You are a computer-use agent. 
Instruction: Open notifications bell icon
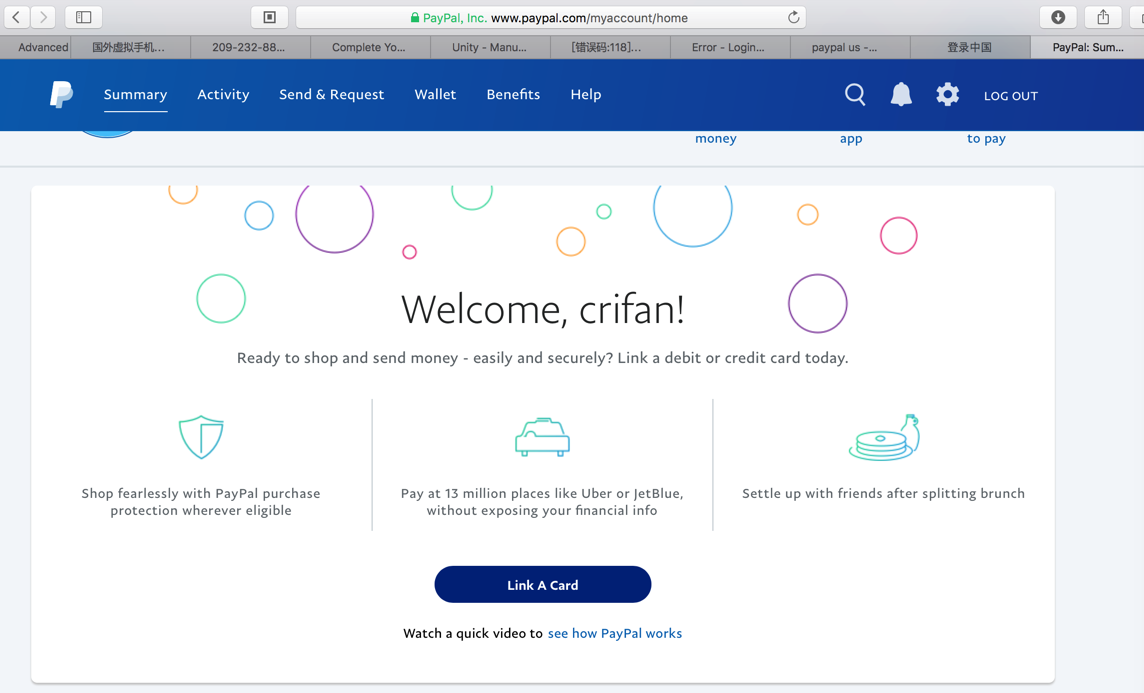901,94
